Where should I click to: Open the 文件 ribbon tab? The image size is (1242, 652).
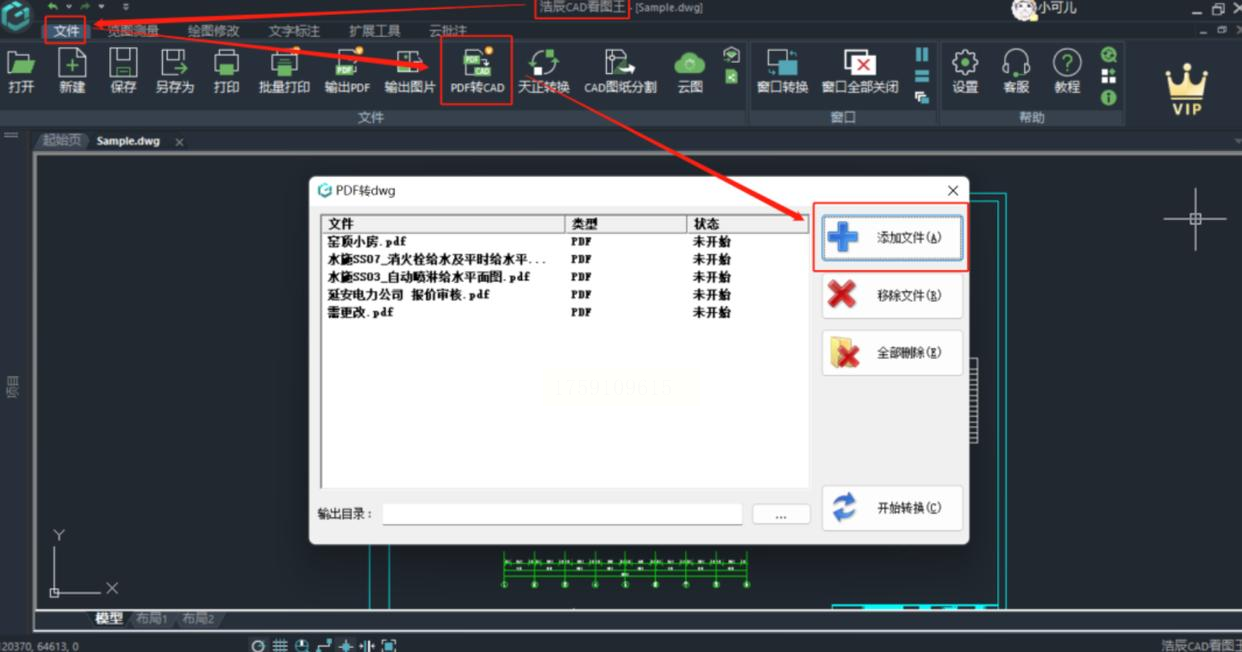66,31
